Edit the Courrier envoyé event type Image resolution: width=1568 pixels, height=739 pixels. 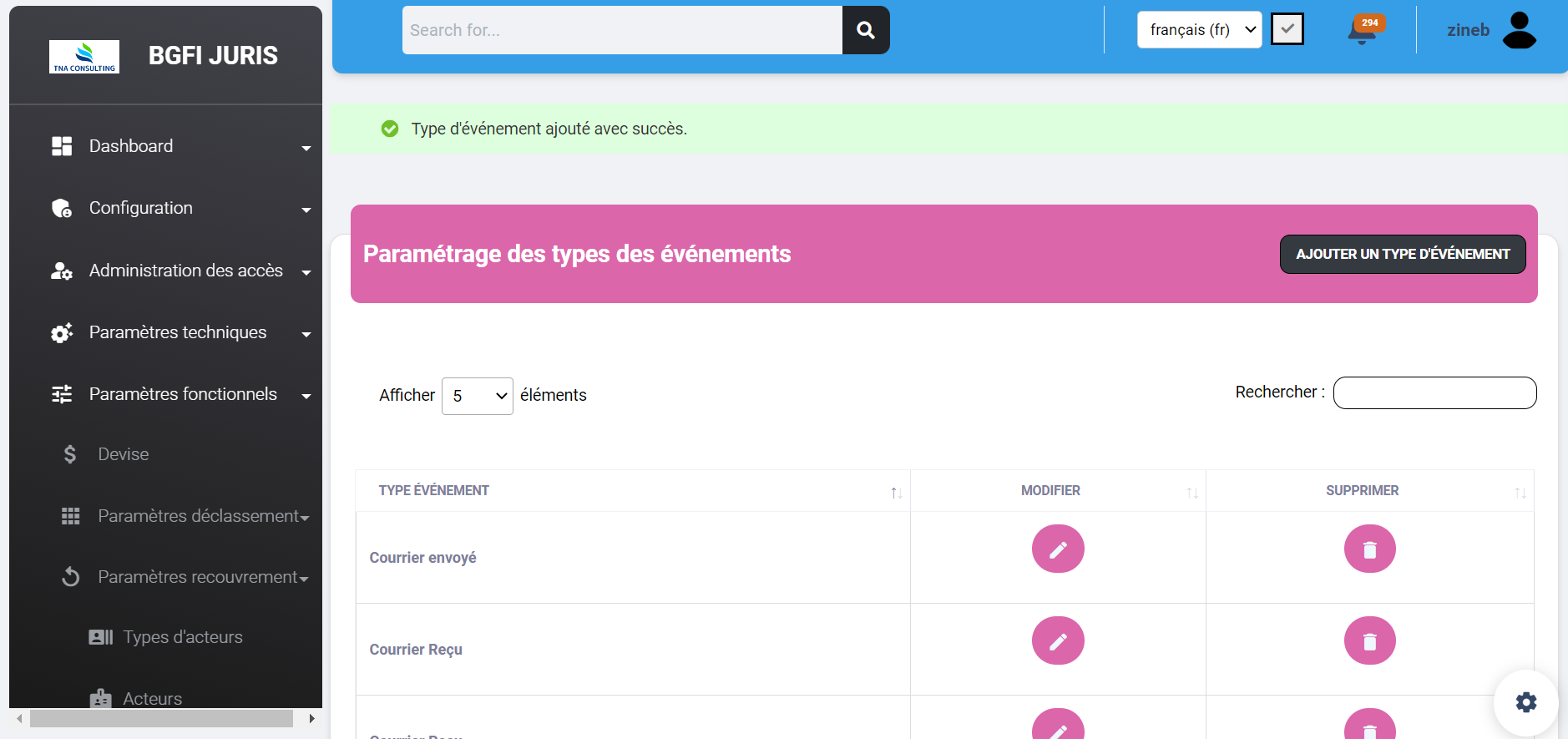point(1058,549)
